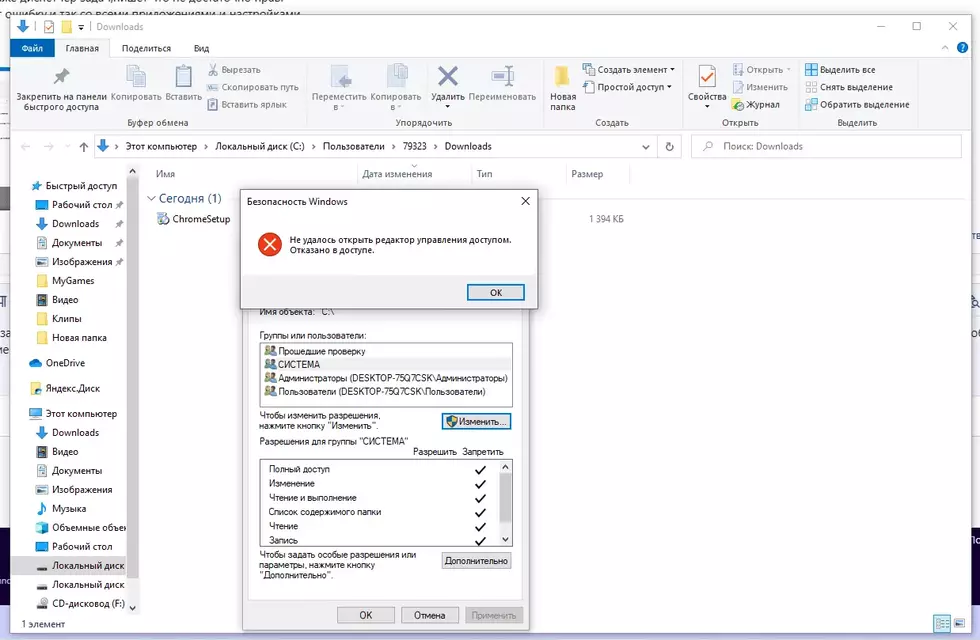Click Отмена in the properties dialog
Image resolution: width=980 pixels, height=640 pixels.
tap(429, 615)
